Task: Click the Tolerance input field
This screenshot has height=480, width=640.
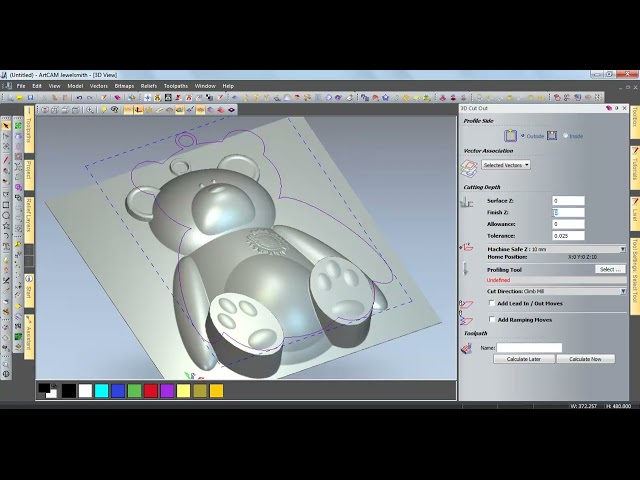Action: pos(568,236)
